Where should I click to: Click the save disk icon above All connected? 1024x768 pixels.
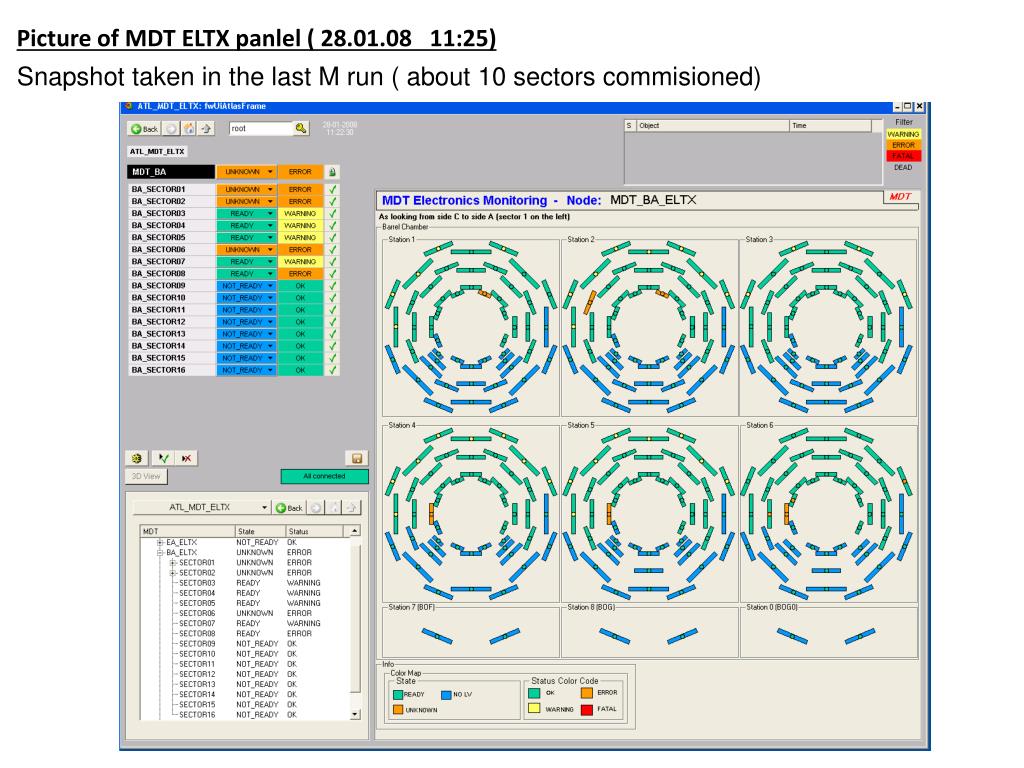[x=357, y=458]
